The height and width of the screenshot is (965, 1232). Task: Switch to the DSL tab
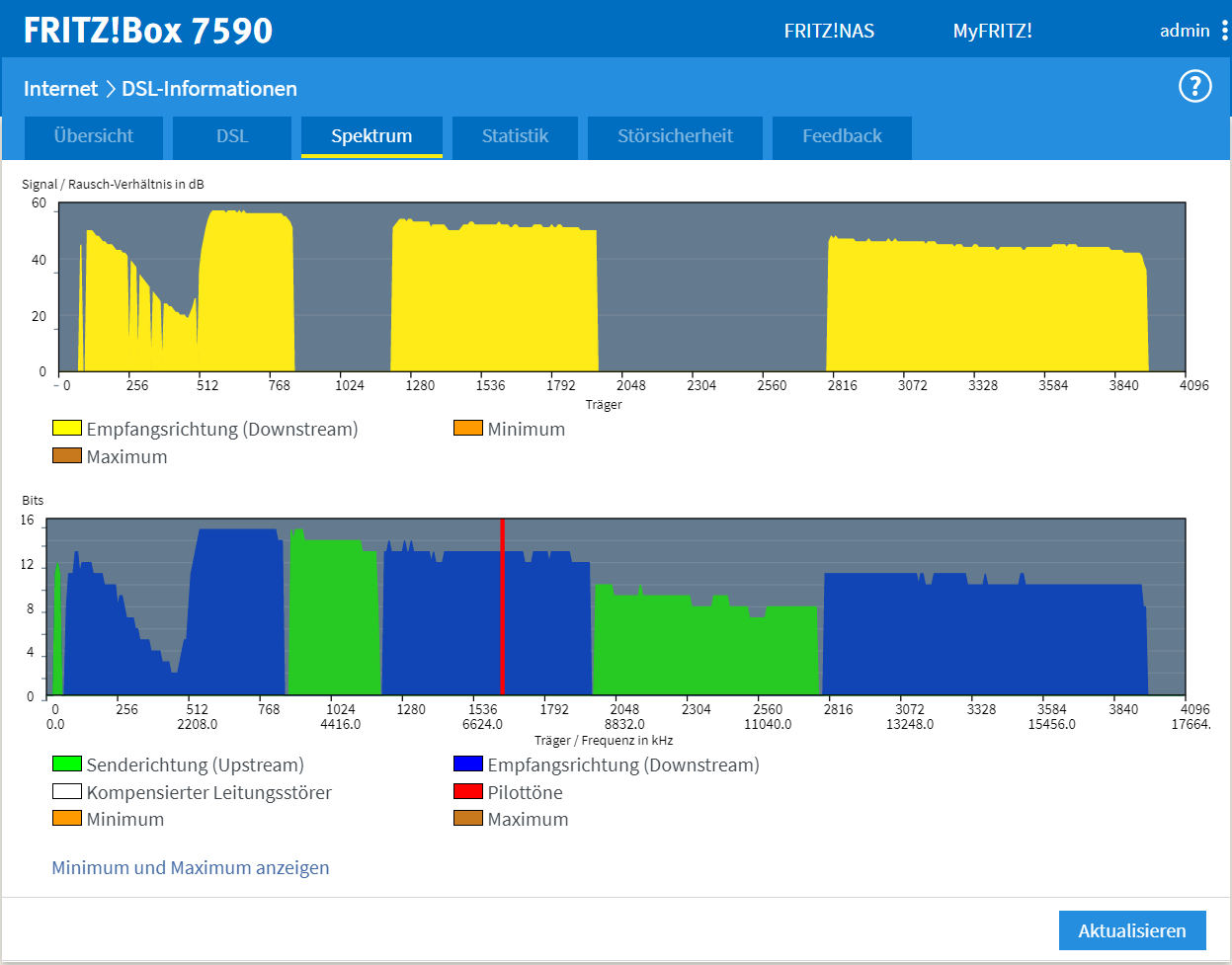click(x=232, y=137)
